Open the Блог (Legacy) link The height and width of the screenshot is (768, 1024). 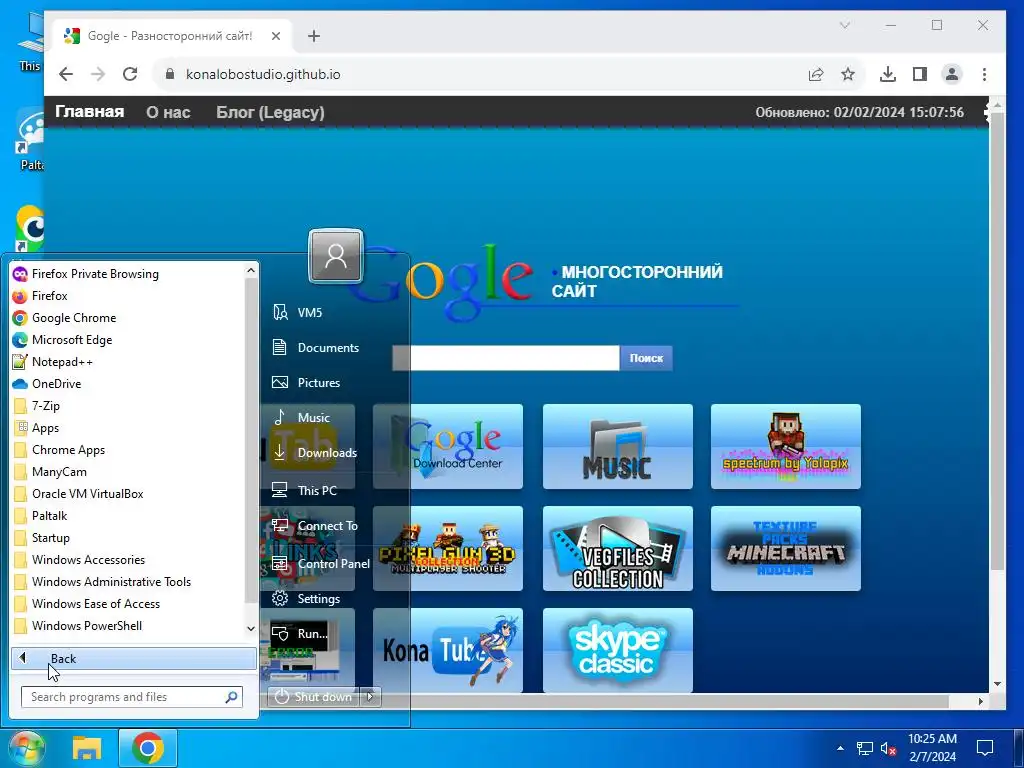[270, 112]
